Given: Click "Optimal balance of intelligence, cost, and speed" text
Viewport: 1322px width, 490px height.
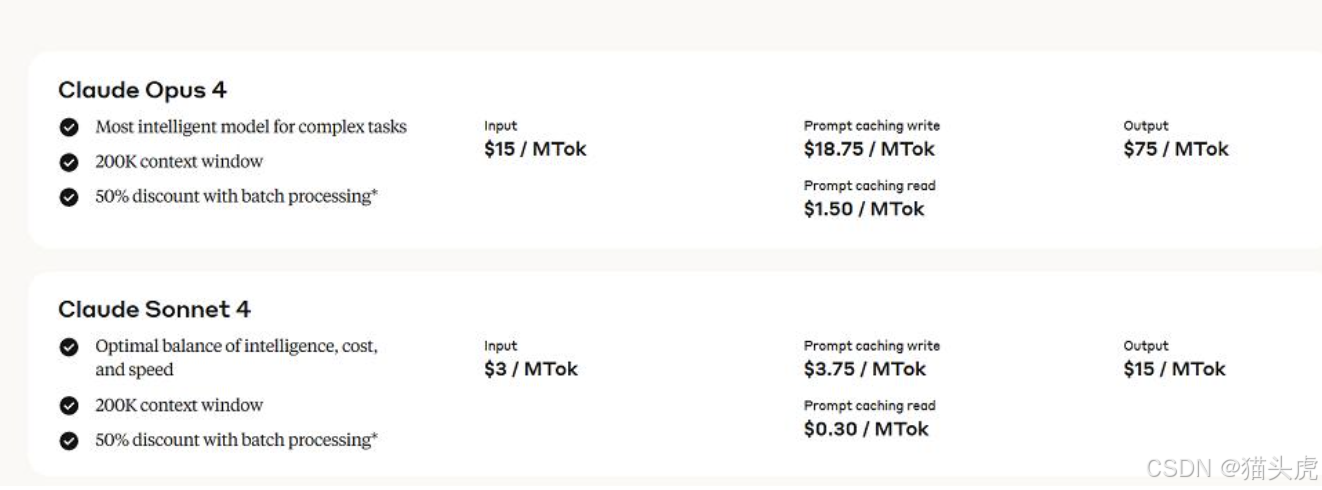Looking at the screenshot, I should (x=236, y=358).
